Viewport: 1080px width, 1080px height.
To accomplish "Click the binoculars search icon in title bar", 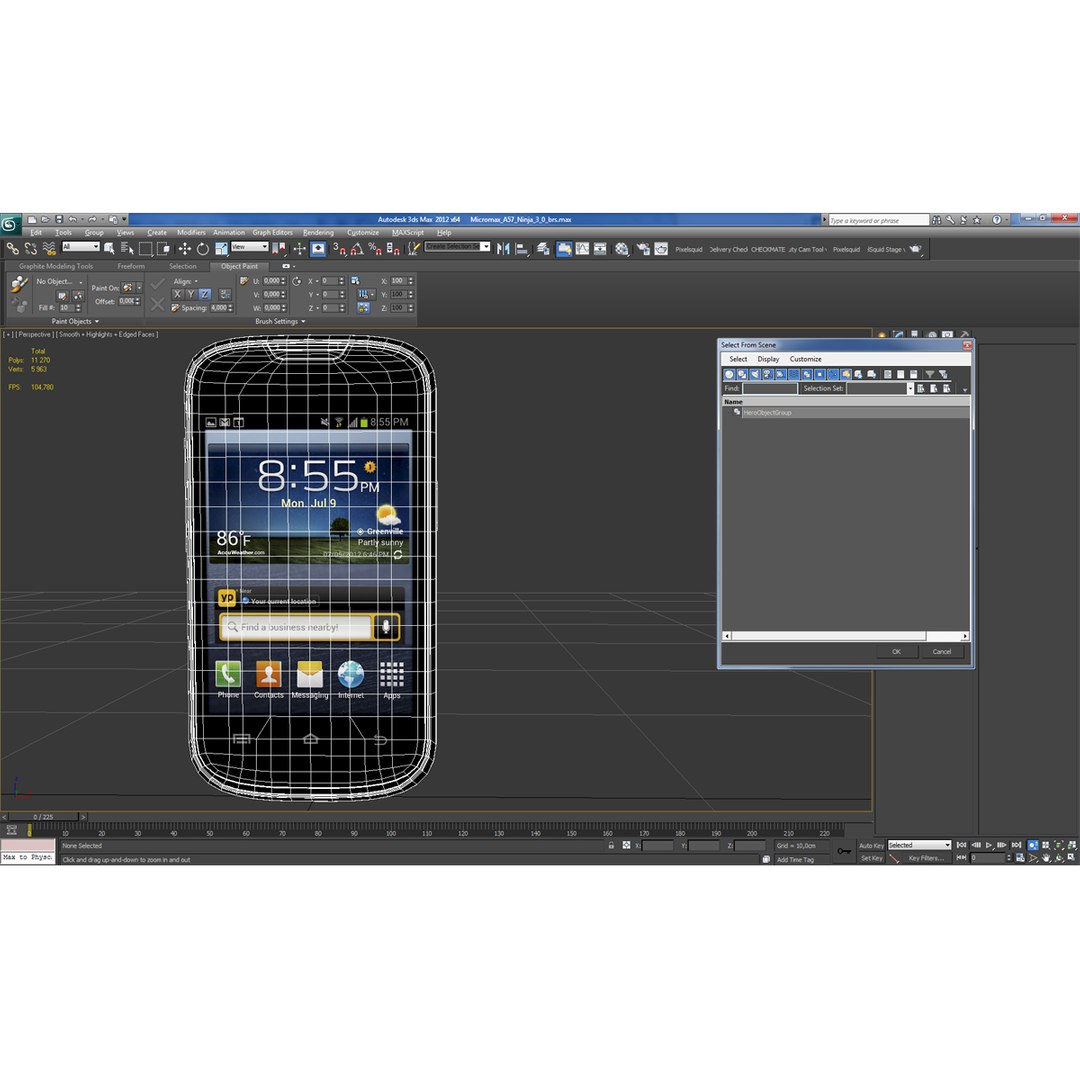I will [936, 220].
